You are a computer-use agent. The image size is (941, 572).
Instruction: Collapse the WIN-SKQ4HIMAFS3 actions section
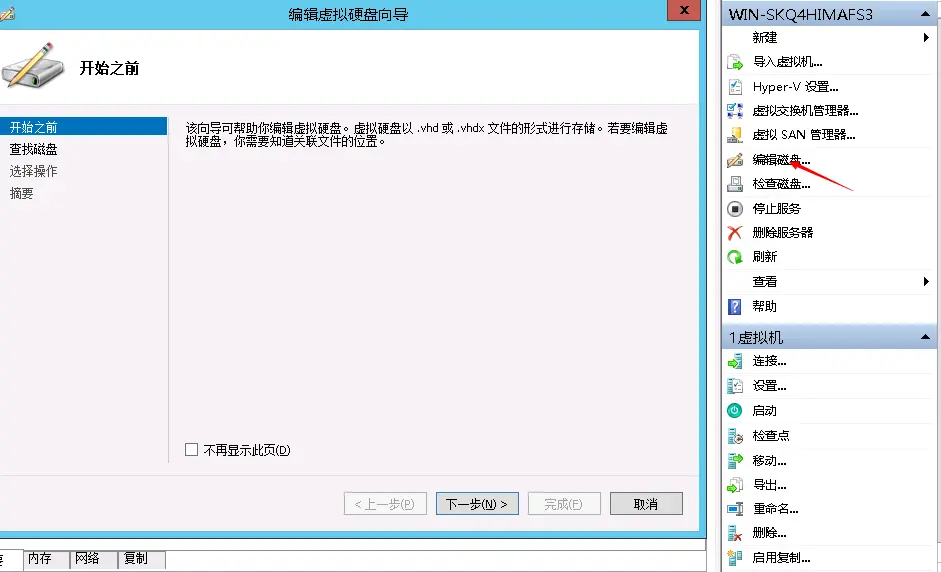click(925, 14)
